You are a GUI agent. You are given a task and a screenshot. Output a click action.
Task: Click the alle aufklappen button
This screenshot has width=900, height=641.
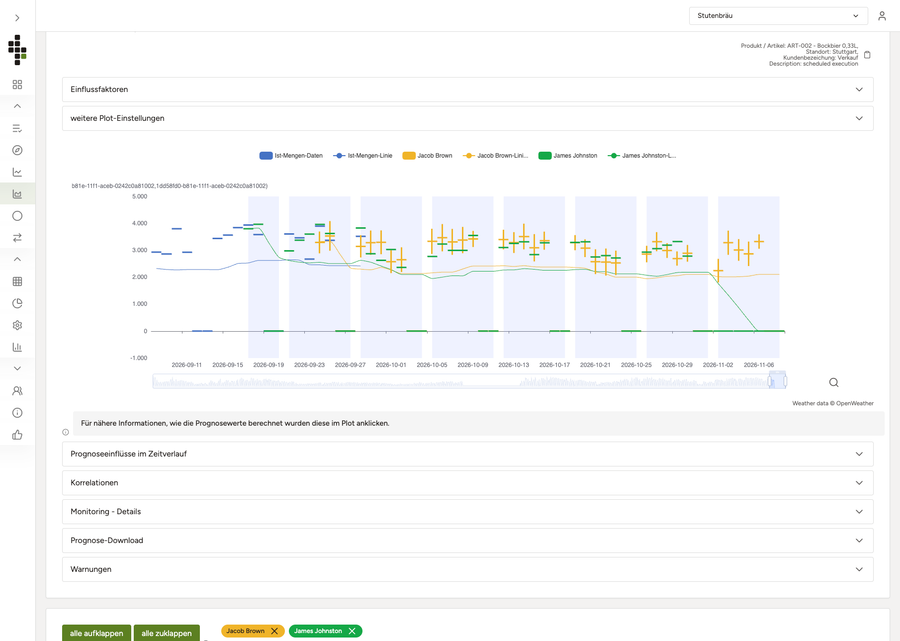[x=96, y=633]
